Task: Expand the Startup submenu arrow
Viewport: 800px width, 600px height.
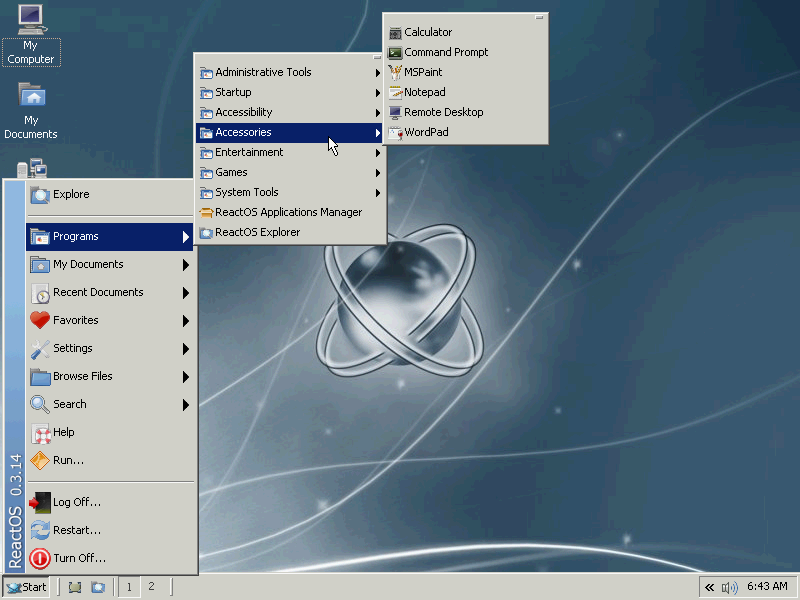Action: point(378,93)
